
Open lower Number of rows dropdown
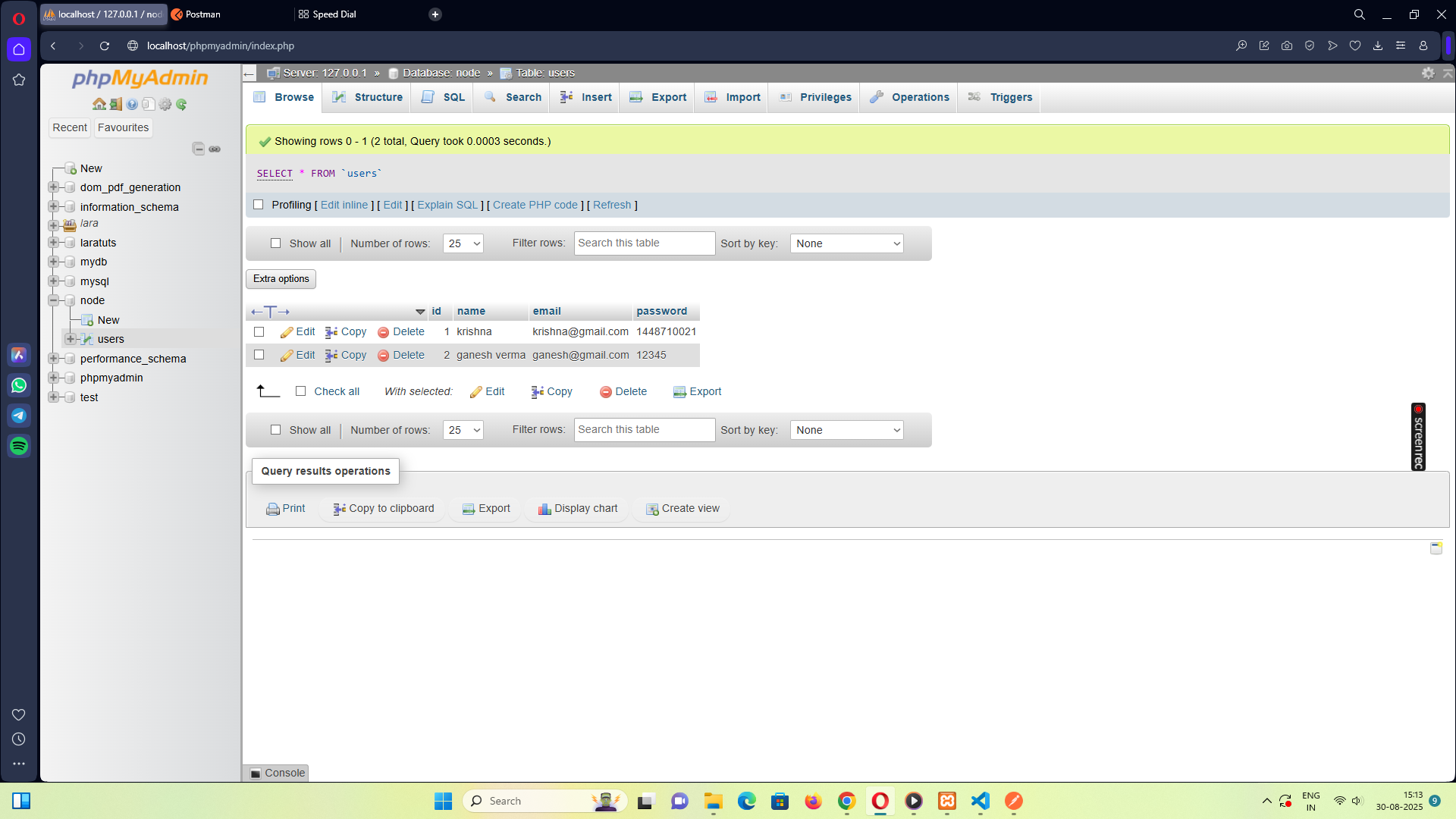pyautogui.click(x=463, y=430)
